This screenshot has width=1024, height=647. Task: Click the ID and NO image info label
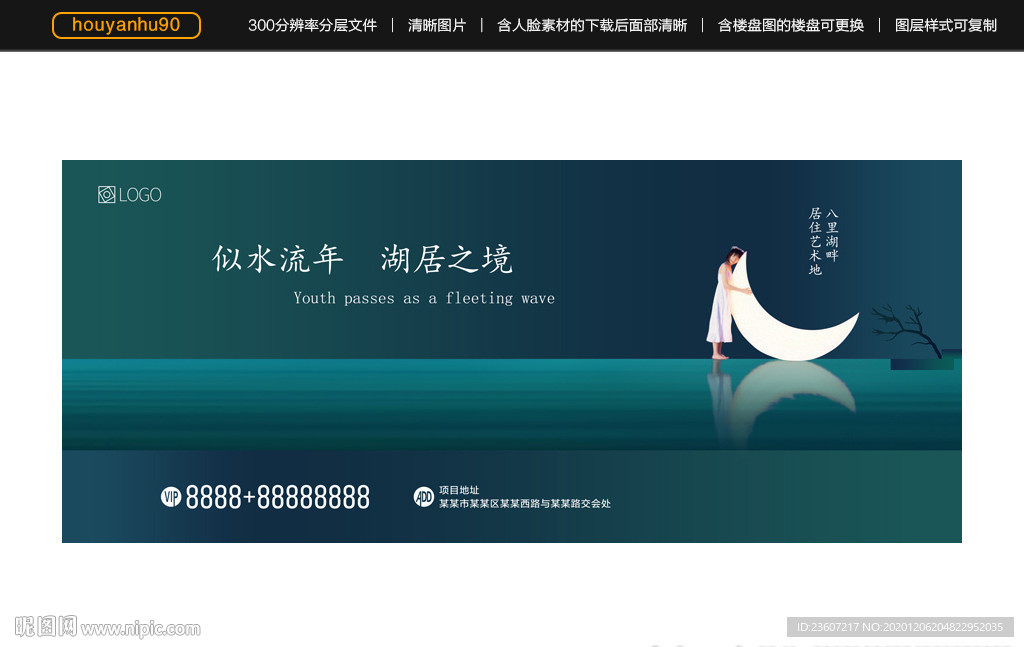tap(899, 627)
